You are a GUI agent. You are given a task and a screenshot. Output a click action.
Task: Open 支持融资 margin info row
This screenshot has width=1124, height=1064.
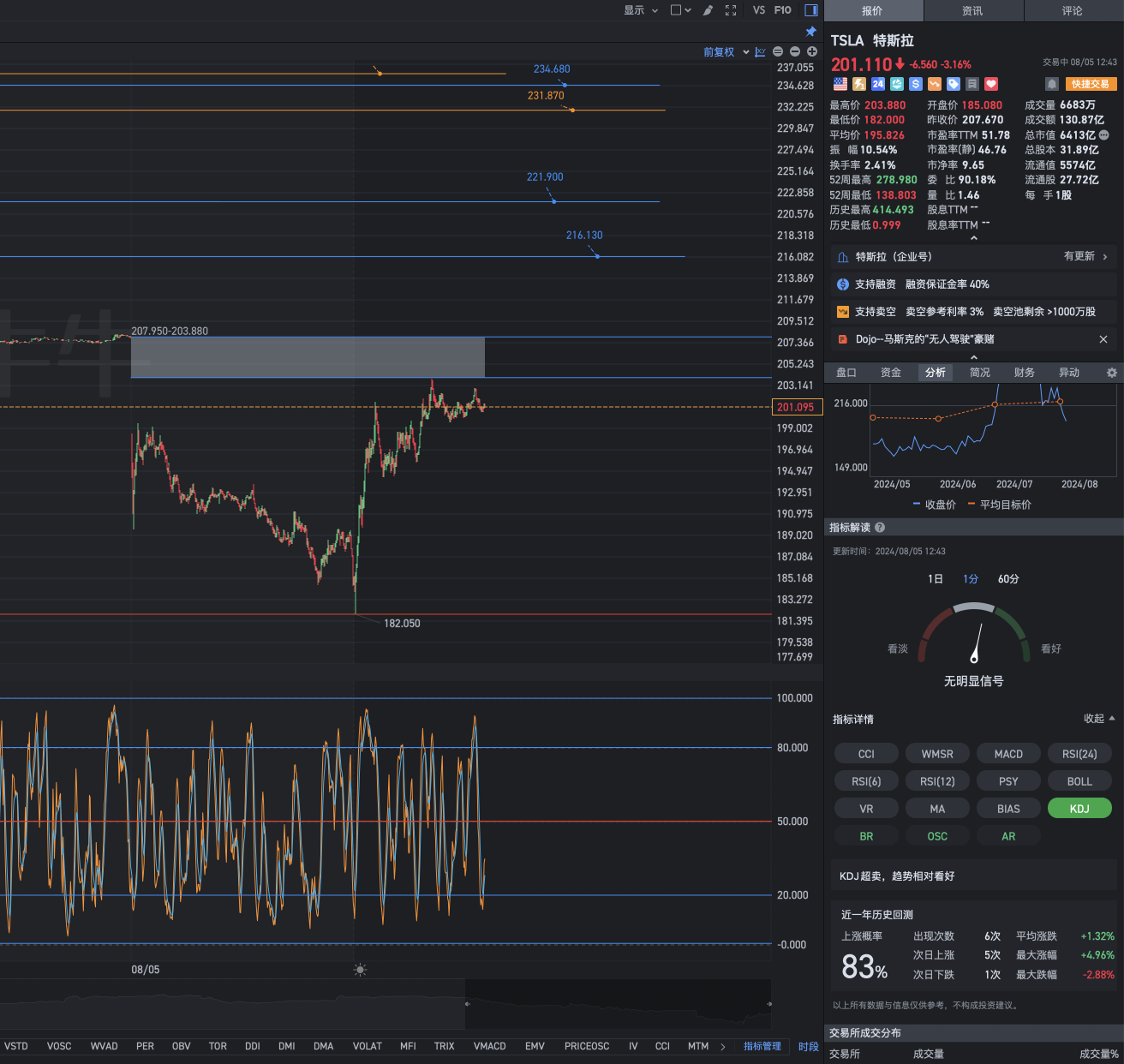tap(973, 284)
